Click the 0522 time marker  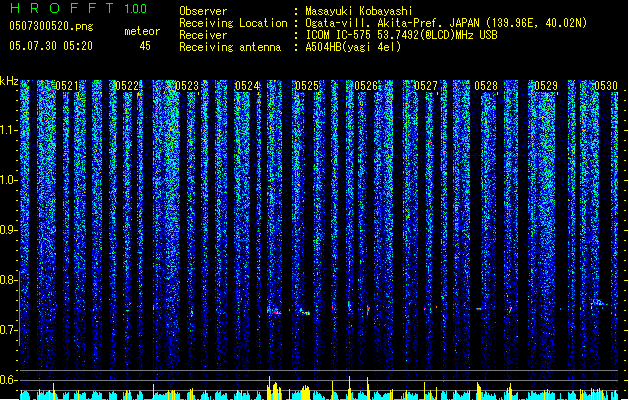click(x=127, y=86)
